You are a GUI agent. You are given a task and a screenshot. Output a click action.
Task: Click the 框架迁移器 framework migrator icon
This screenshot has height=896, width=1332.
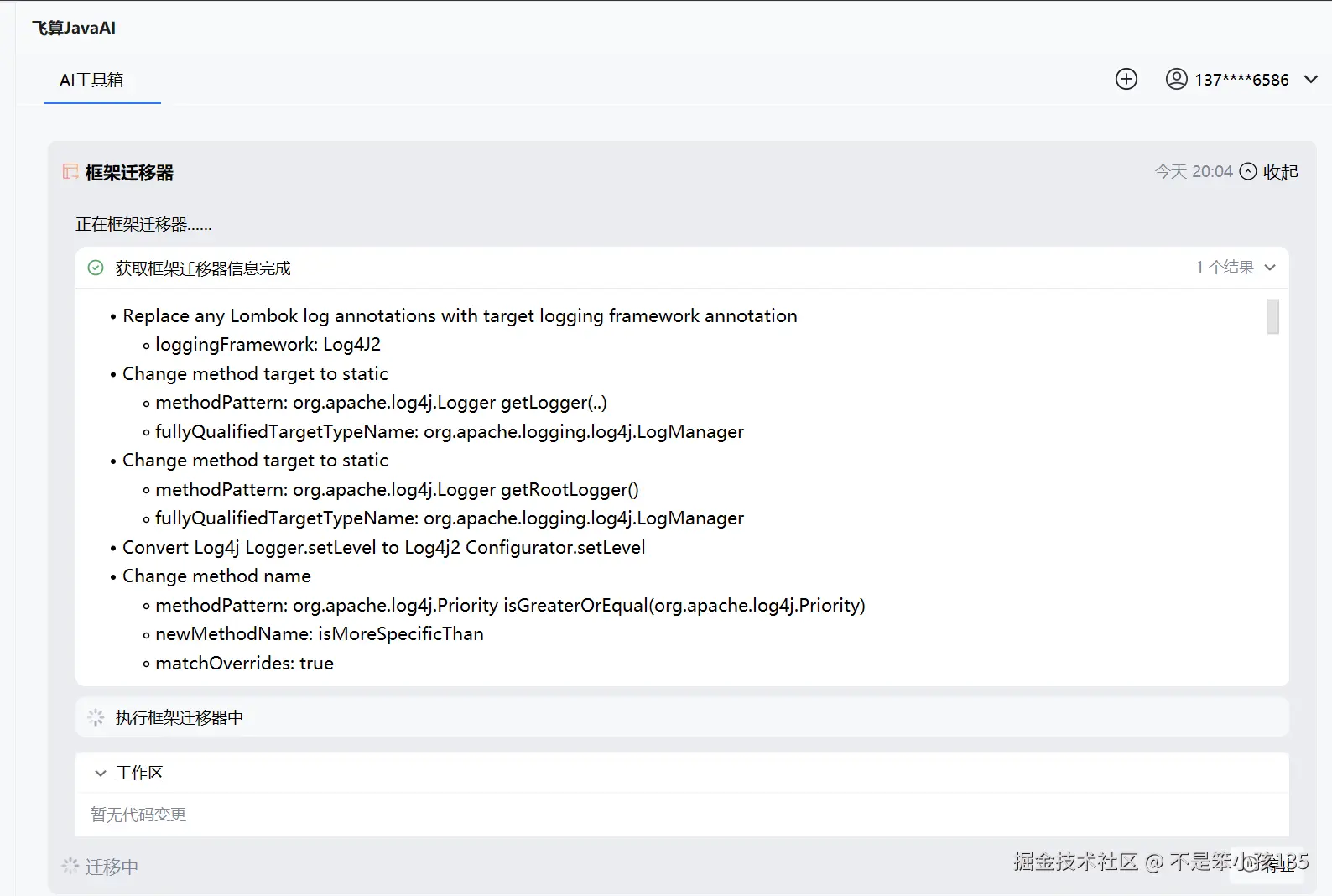(x=70, y=172)
